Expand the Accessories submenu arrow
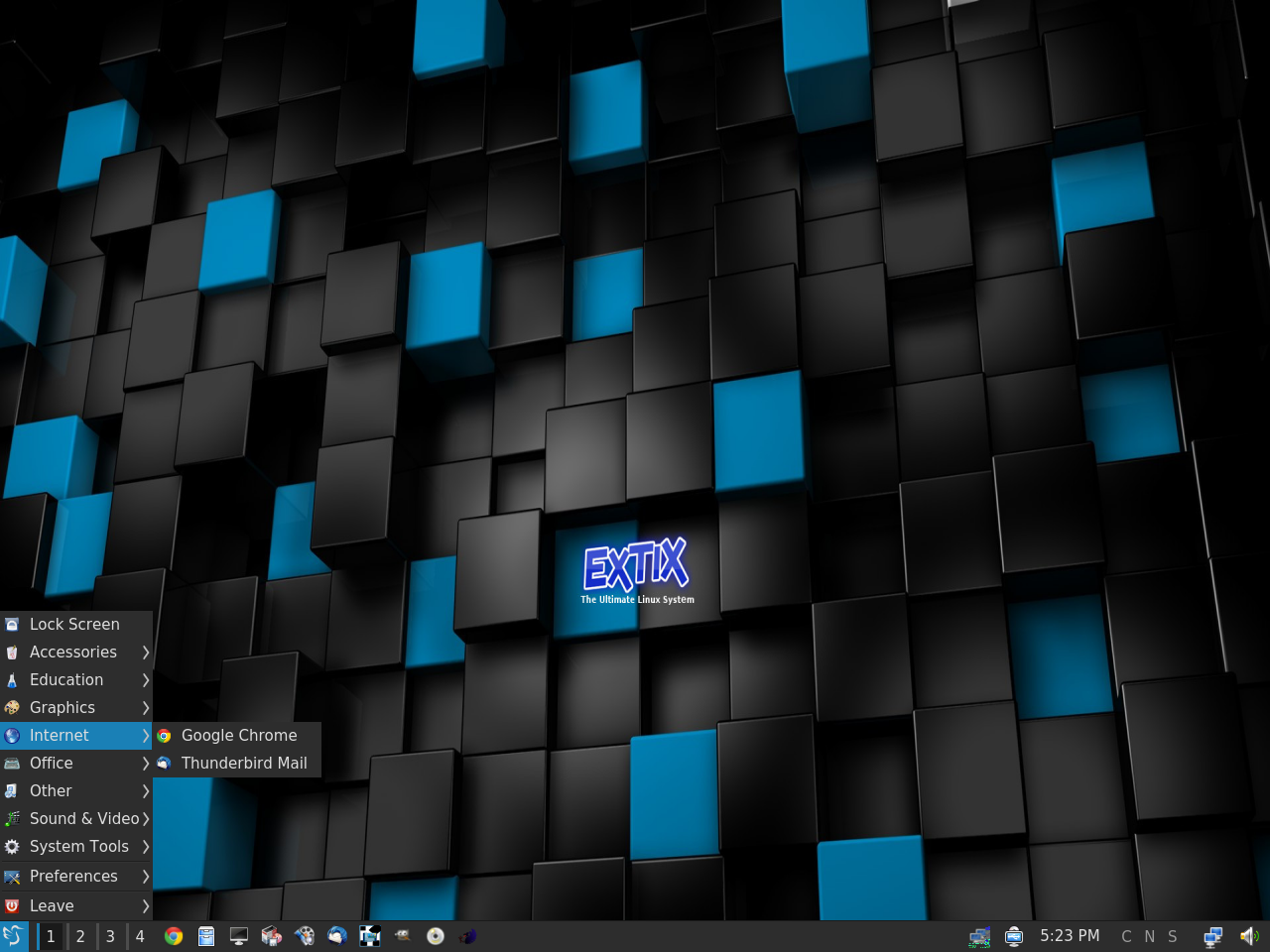Image resolution: width=1270 pixels, height=952 pixels. pyautogui.click(x=145, y=653)
